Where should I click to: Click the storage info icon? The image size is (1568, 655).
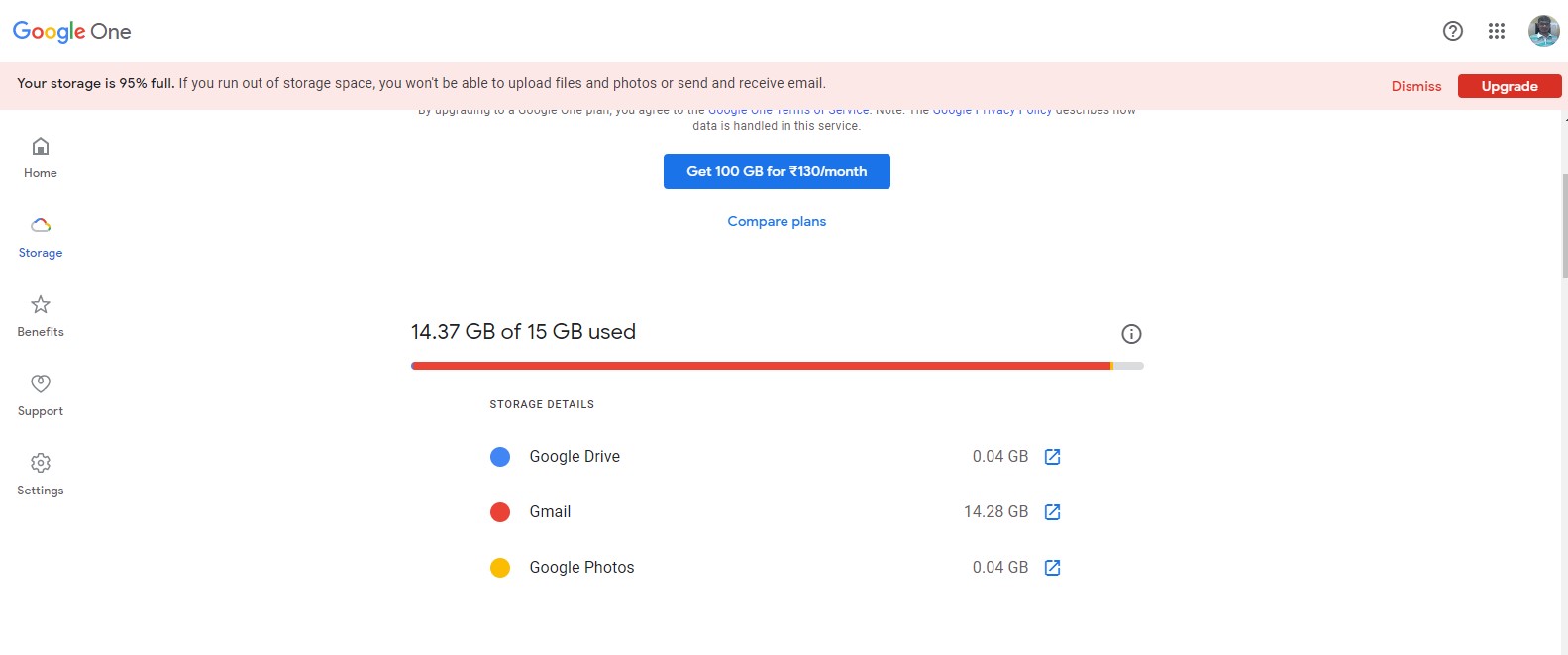1131,334
